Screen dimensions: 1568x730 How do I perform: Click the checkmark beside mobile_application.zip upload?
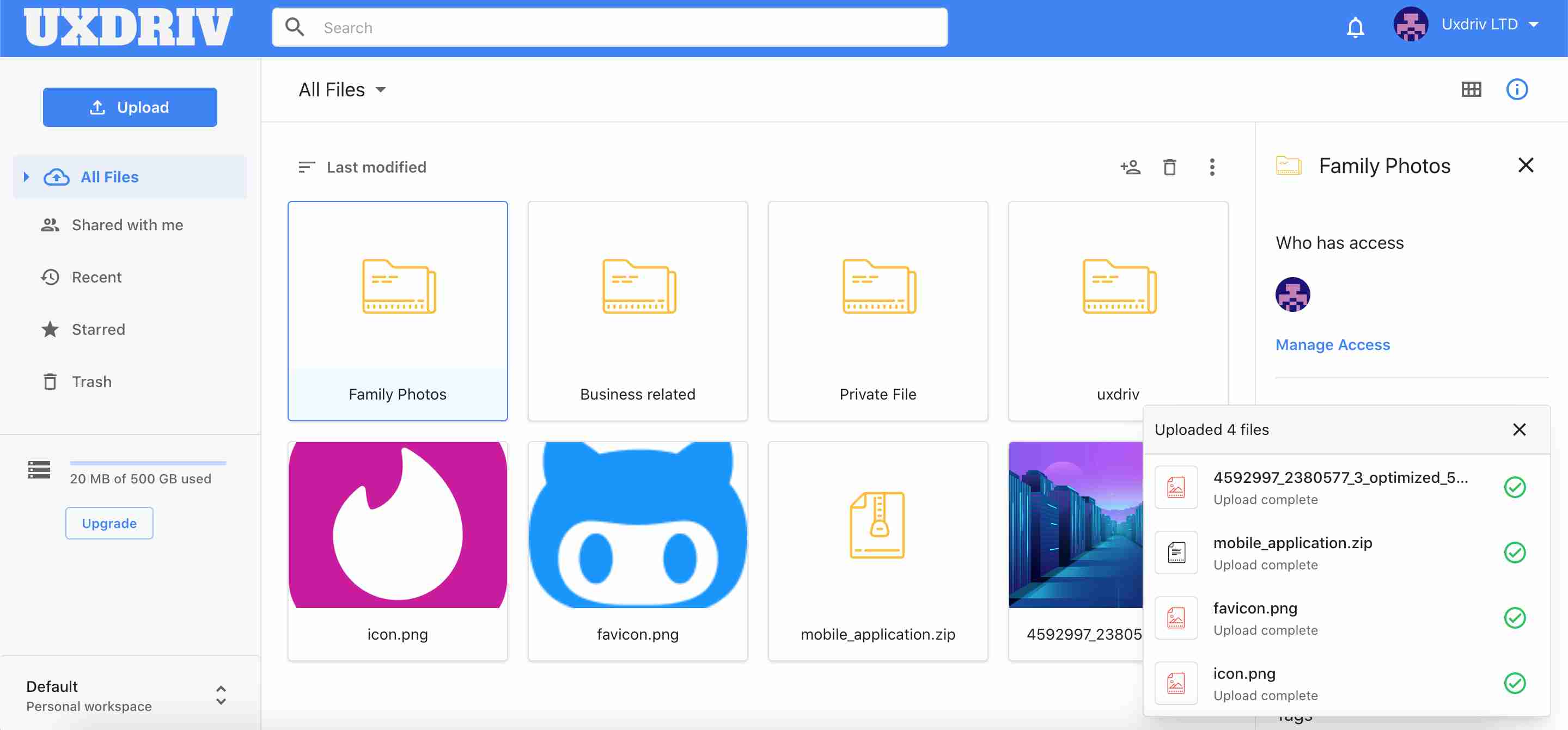coord(1515,553)
